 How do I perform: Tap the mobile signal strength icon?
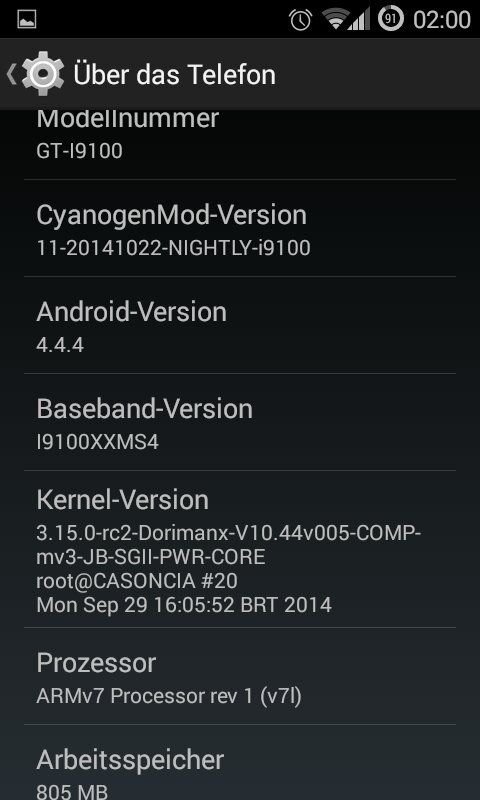[360, 19]
